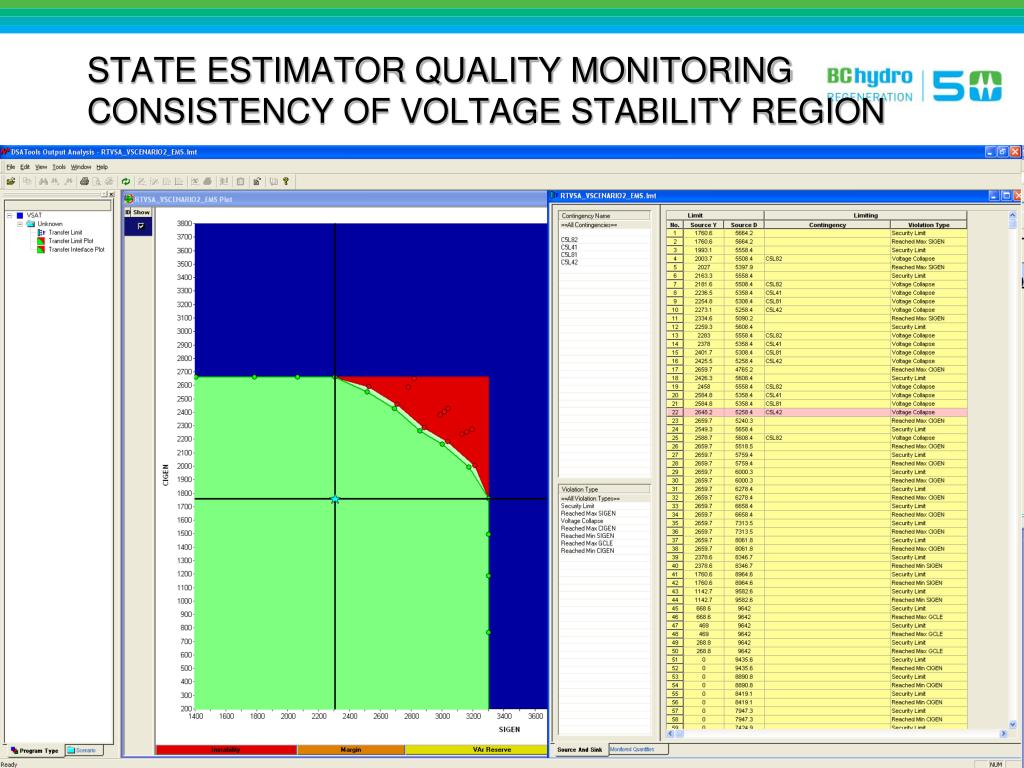Image resolution: width=1024 pixels, height=768 pixels.
Task: Click the blue VSAT square icon
Action: click(x=20, y=215)
